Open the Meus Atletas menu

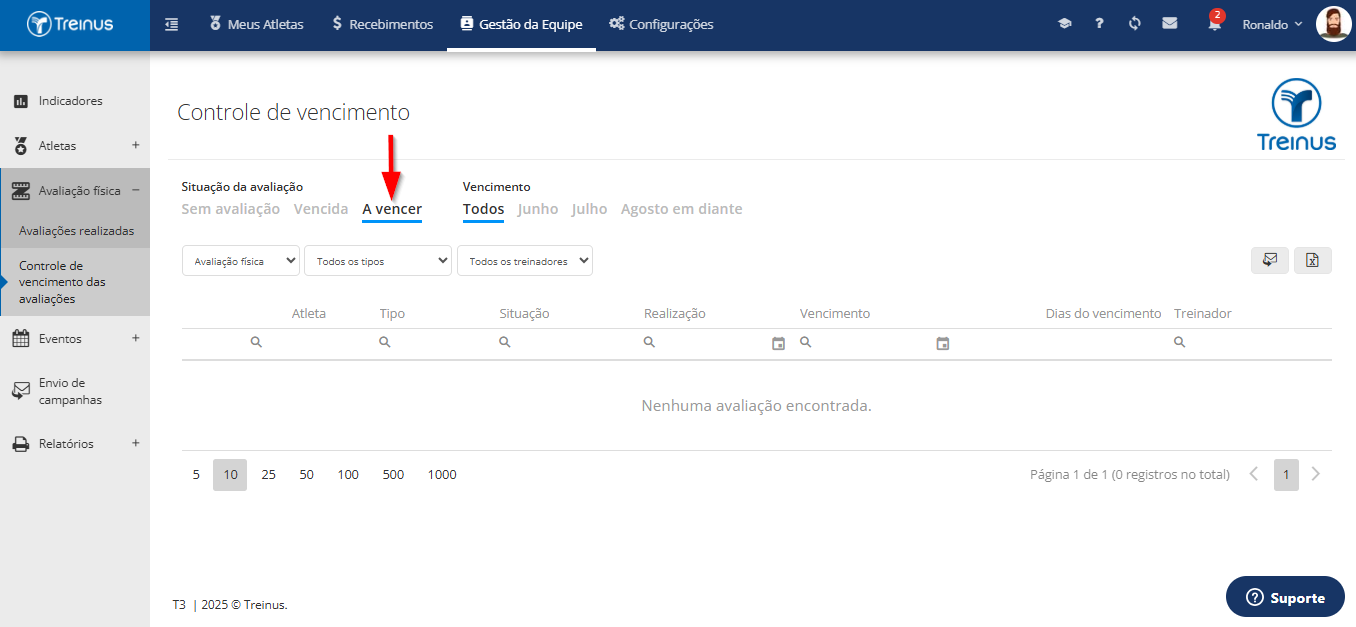pos(256,24)
